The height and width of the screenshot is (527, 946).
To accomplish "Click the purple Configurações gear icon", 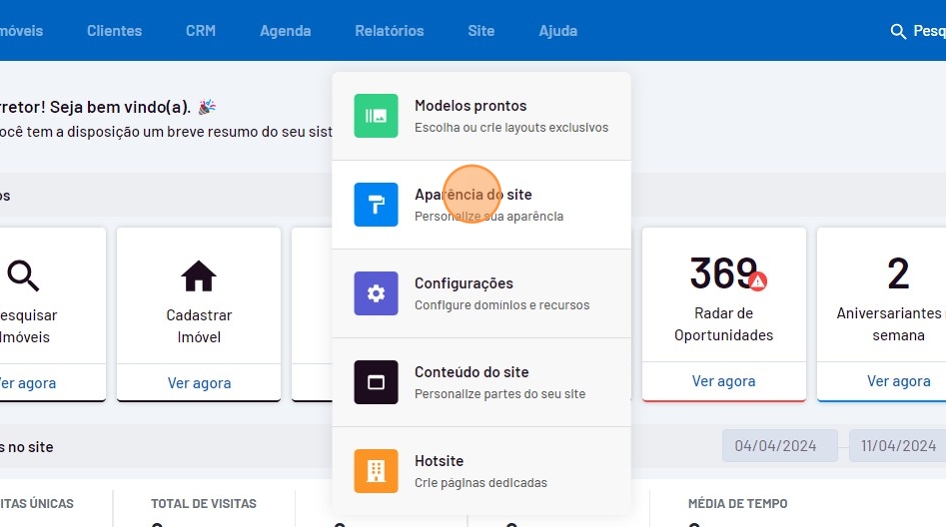I will point(376,293).
